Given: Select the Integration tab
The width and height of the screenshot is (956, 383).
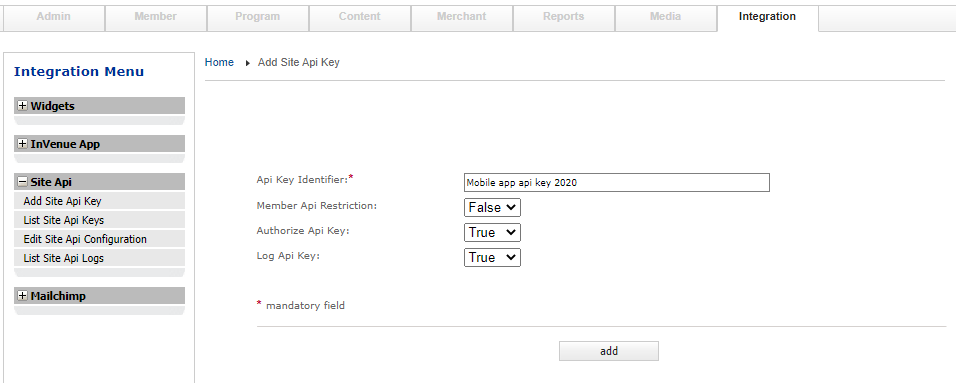Looking at the screenshot, I should (x=767, y=17).
